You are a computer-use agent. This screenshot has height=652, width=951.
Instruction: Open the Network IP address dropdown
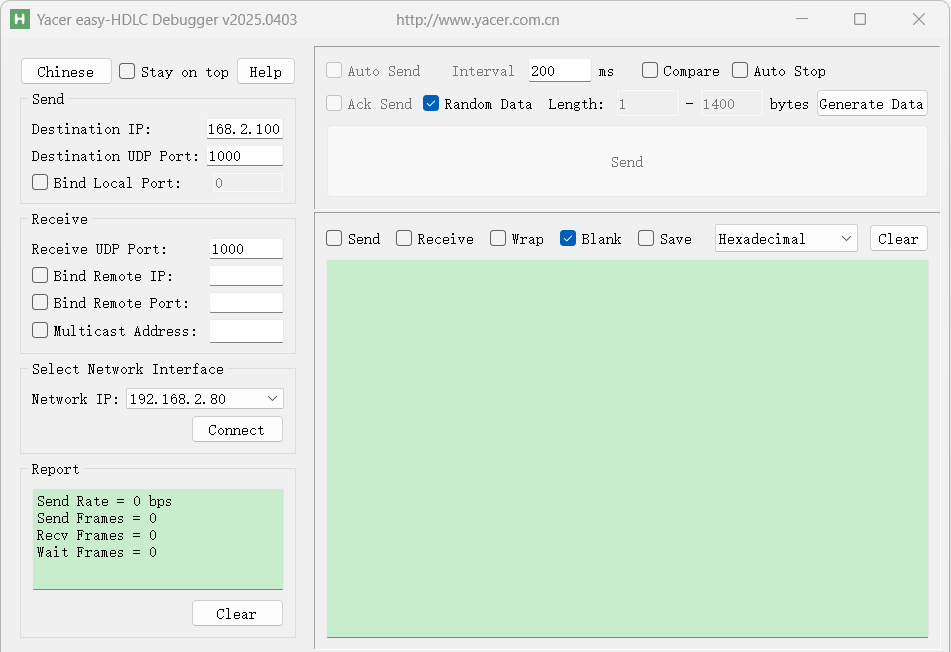[204, 398]
